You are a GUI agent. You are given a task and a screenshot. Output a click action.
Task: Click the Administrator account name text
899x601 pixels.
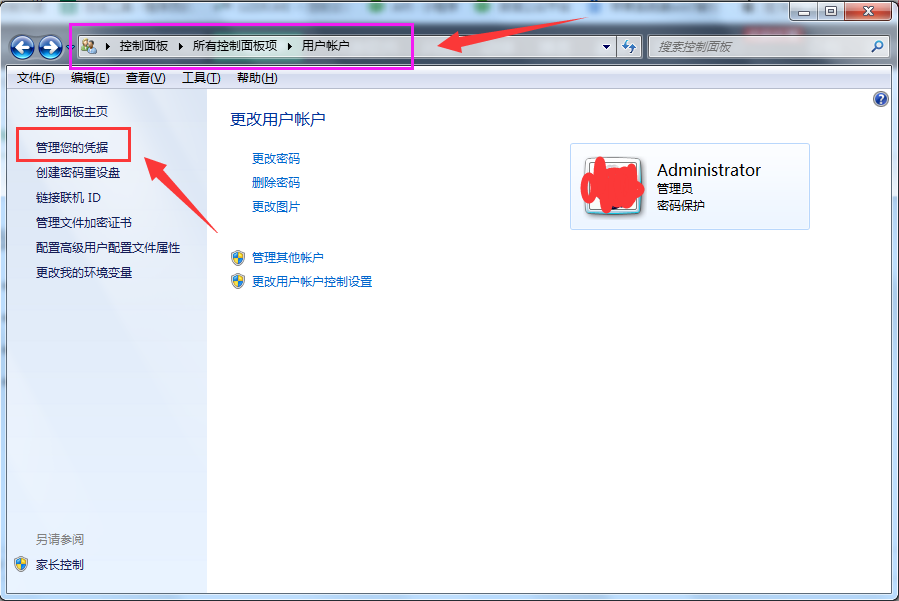coord(709,170)
